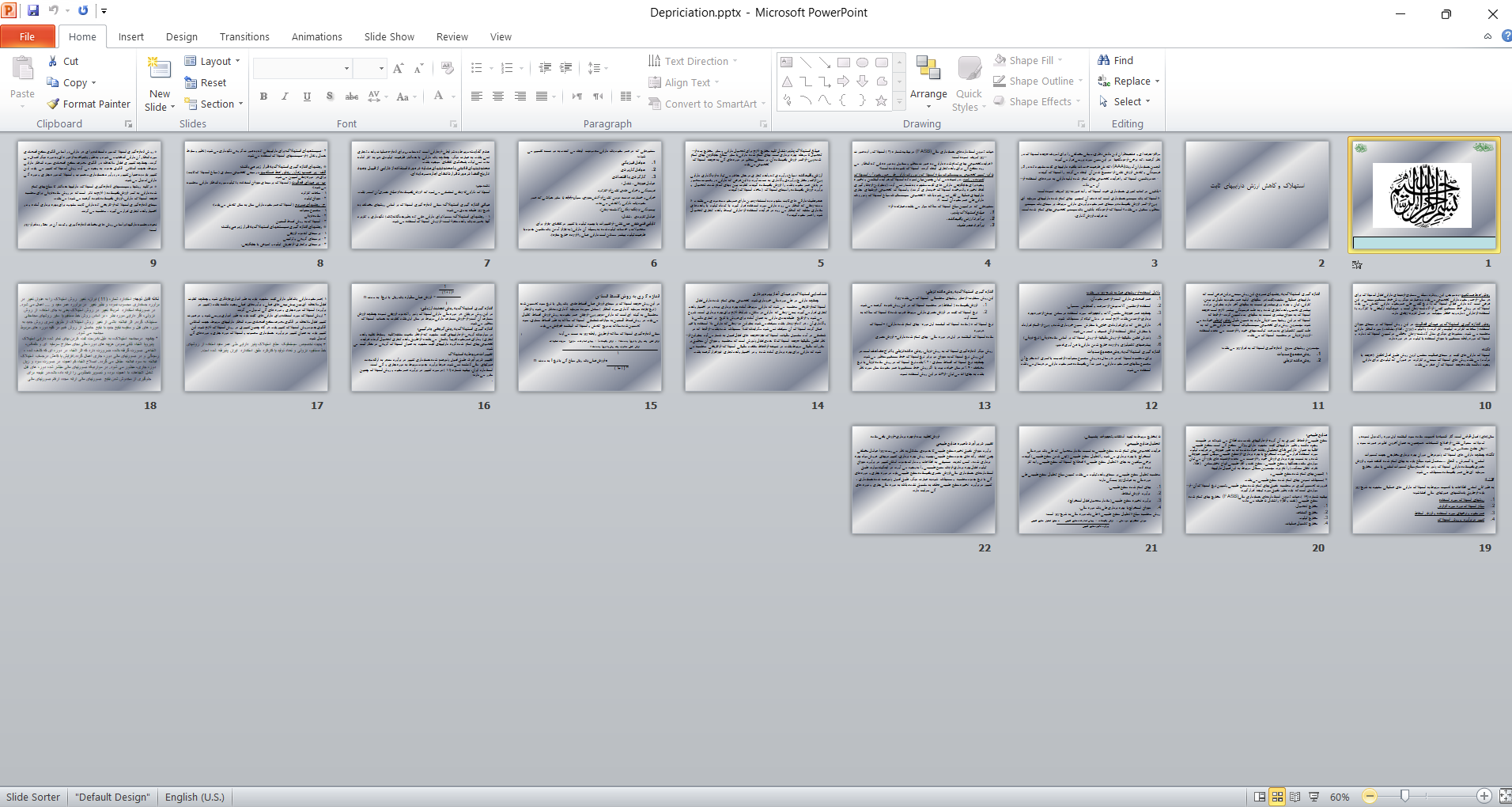Click the Find binoculars icon

coord(1104,60)
